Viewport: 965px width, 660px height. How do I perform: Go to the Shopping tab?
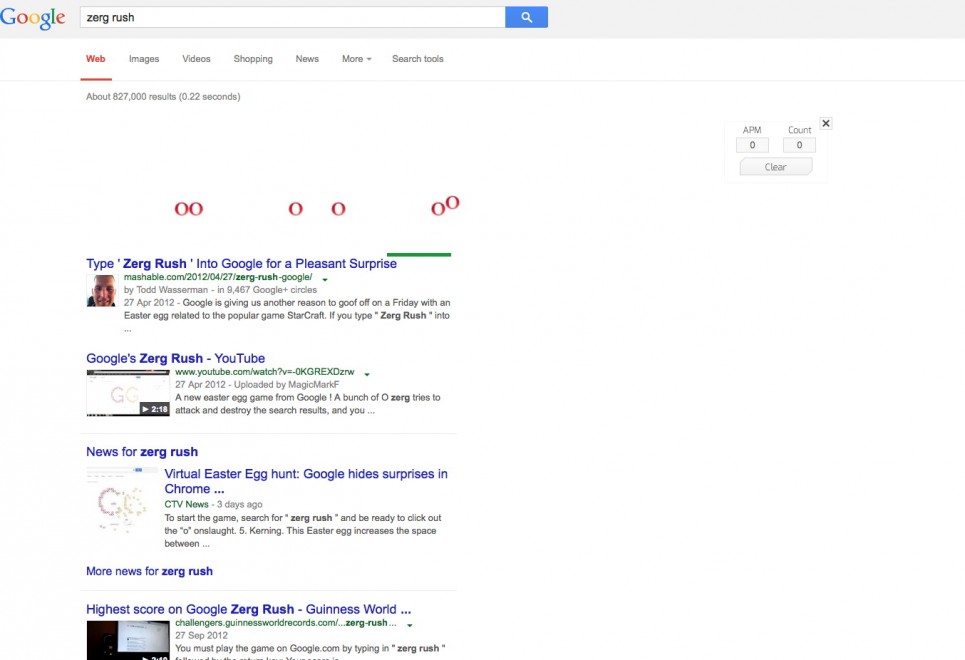[x=253, y=59]
